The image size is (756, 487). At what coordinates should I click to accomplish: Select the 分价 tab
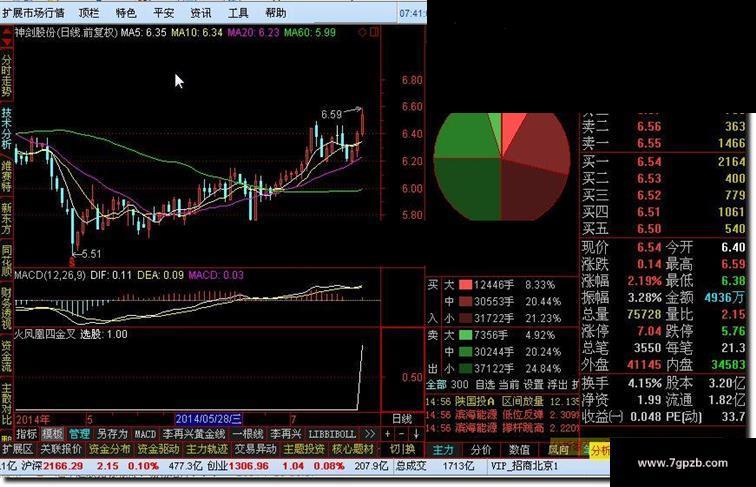coord(481,450)
